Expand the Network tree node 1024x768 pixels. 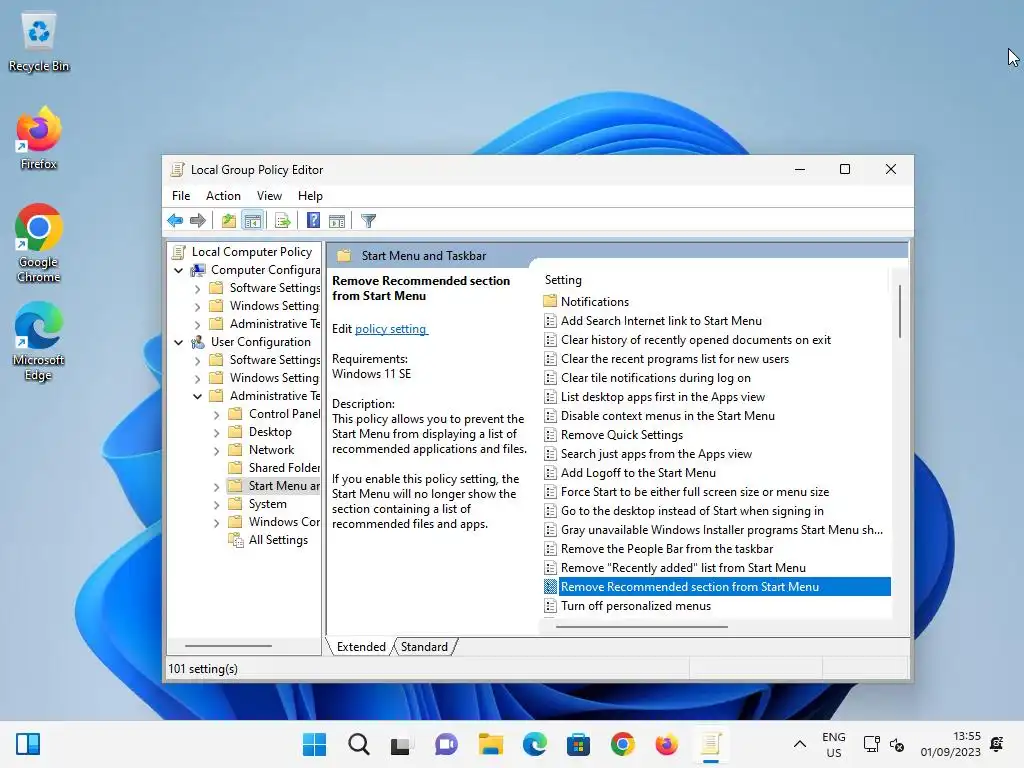(x=216, y=450)
